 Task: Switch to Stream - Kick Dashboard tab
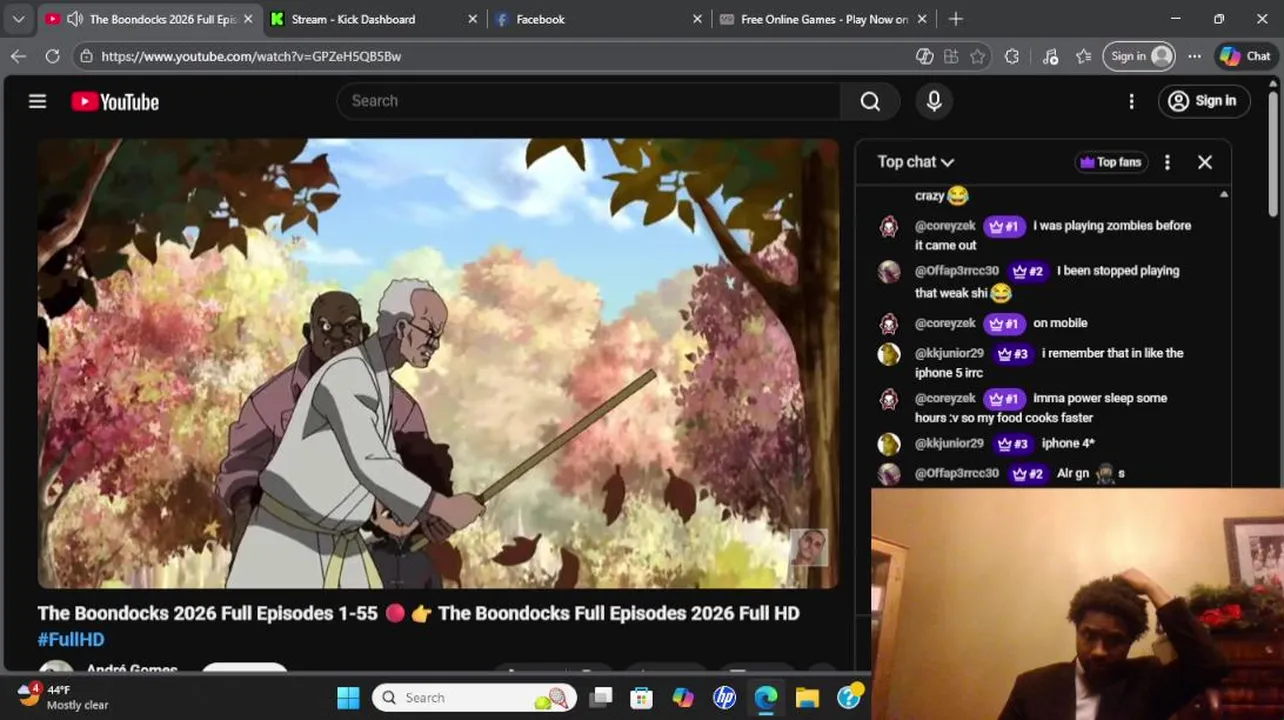click(x=374, y=19)
